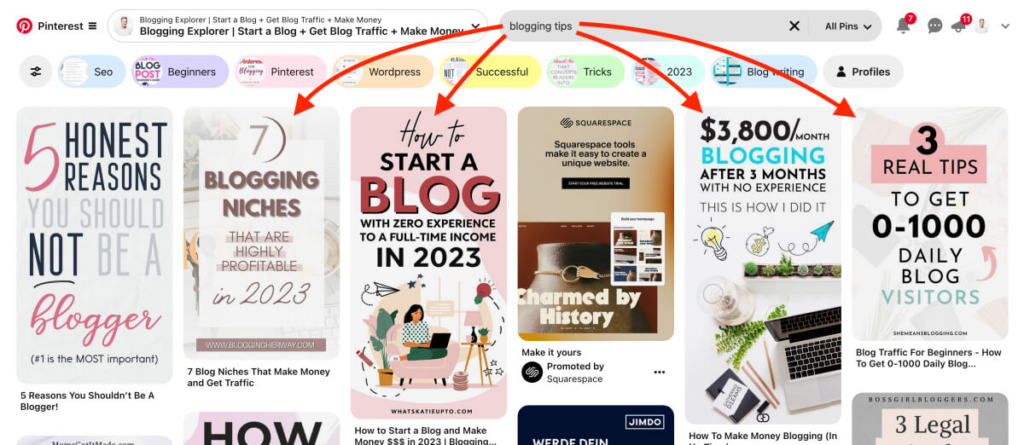Open the notifications bell

[903, 26]
